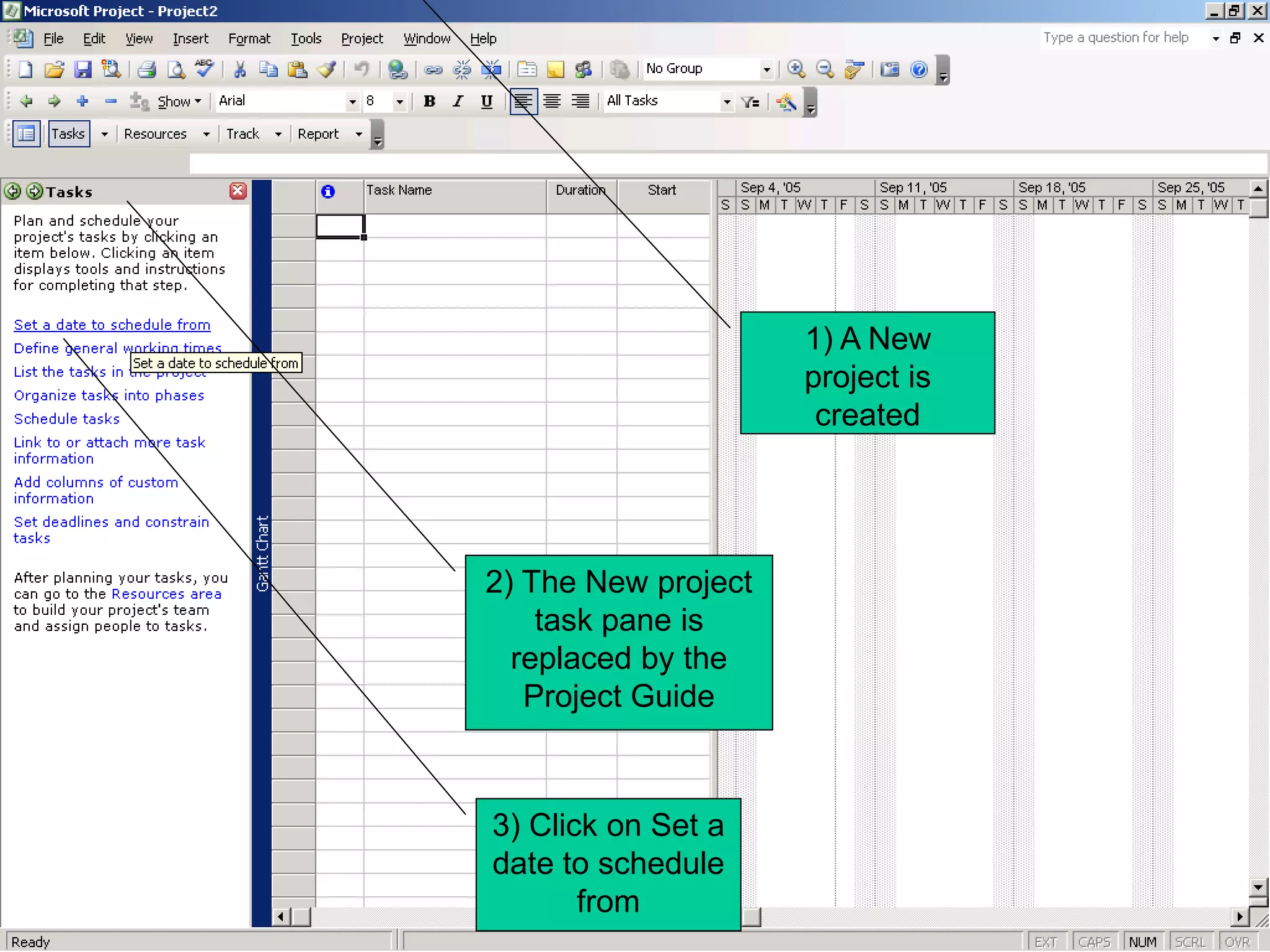Align text right
The width and height of the screenshot is (1270, 952).
(x=580, y=101)
